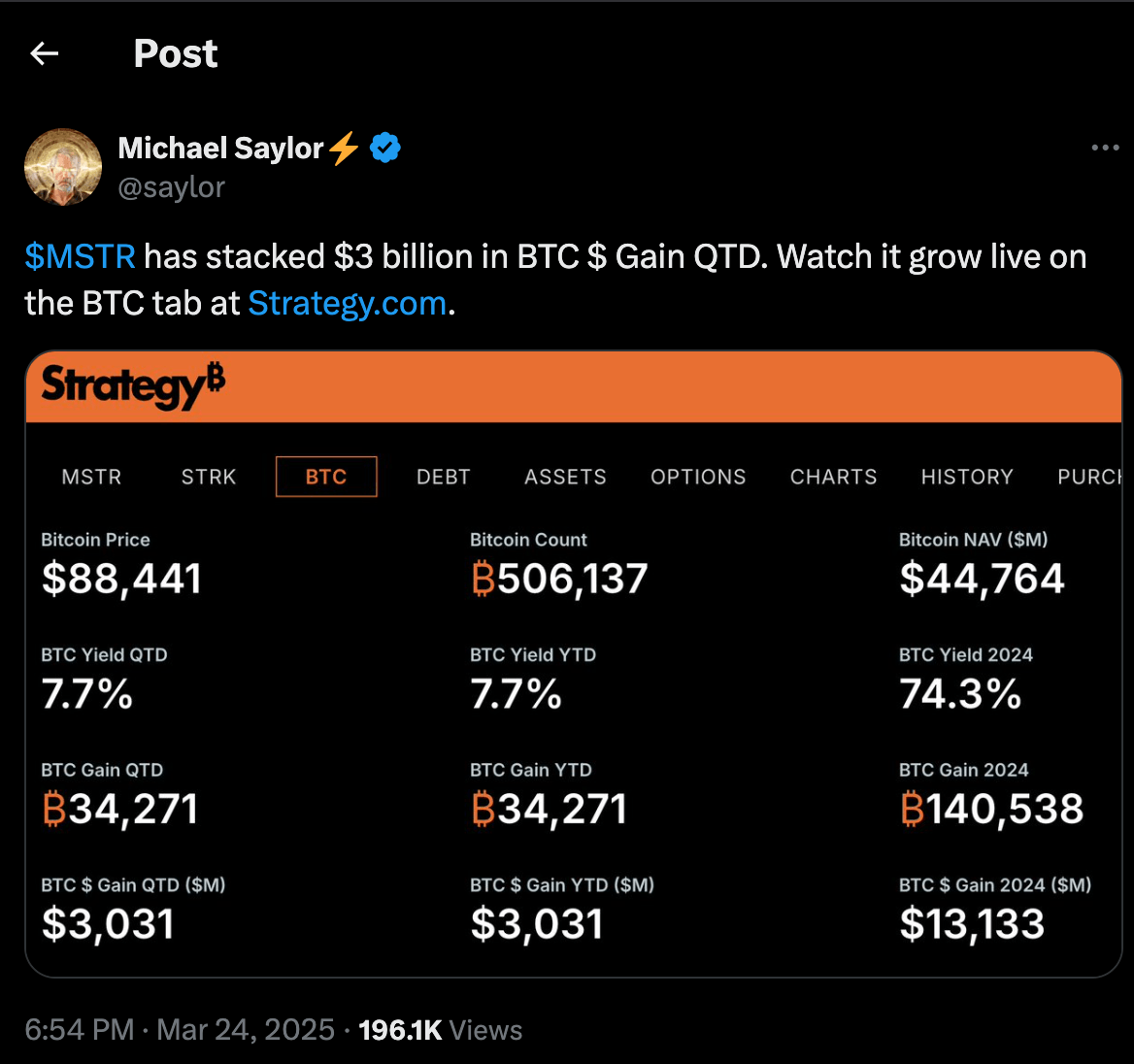The width and height of the screenshot is (1134, 1064).
Task: Open the HISTORY tab
Action: coord(967,477)
